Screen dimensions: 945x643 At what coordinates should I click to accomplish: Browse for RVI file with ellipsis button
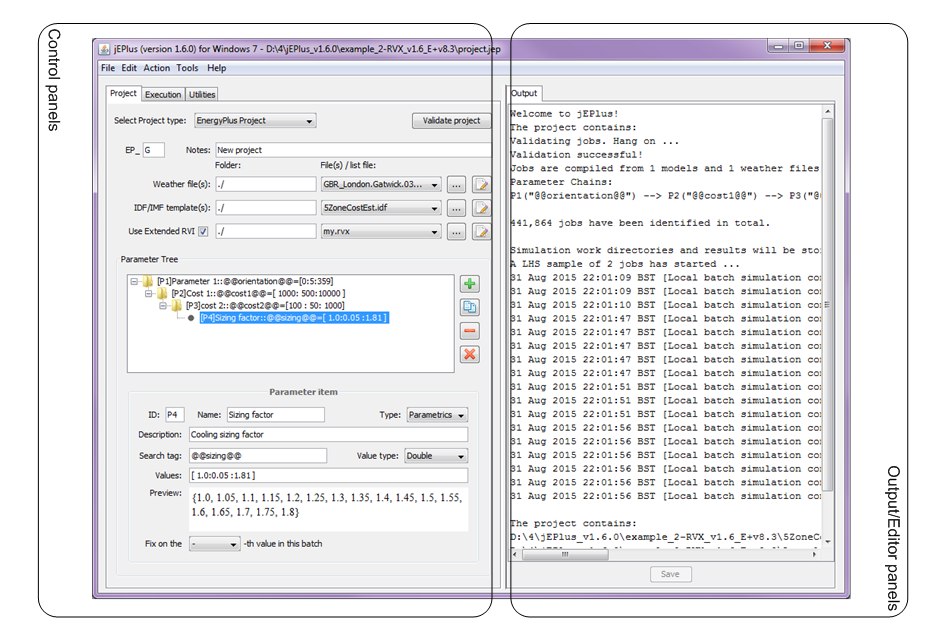tap(456, 231)
